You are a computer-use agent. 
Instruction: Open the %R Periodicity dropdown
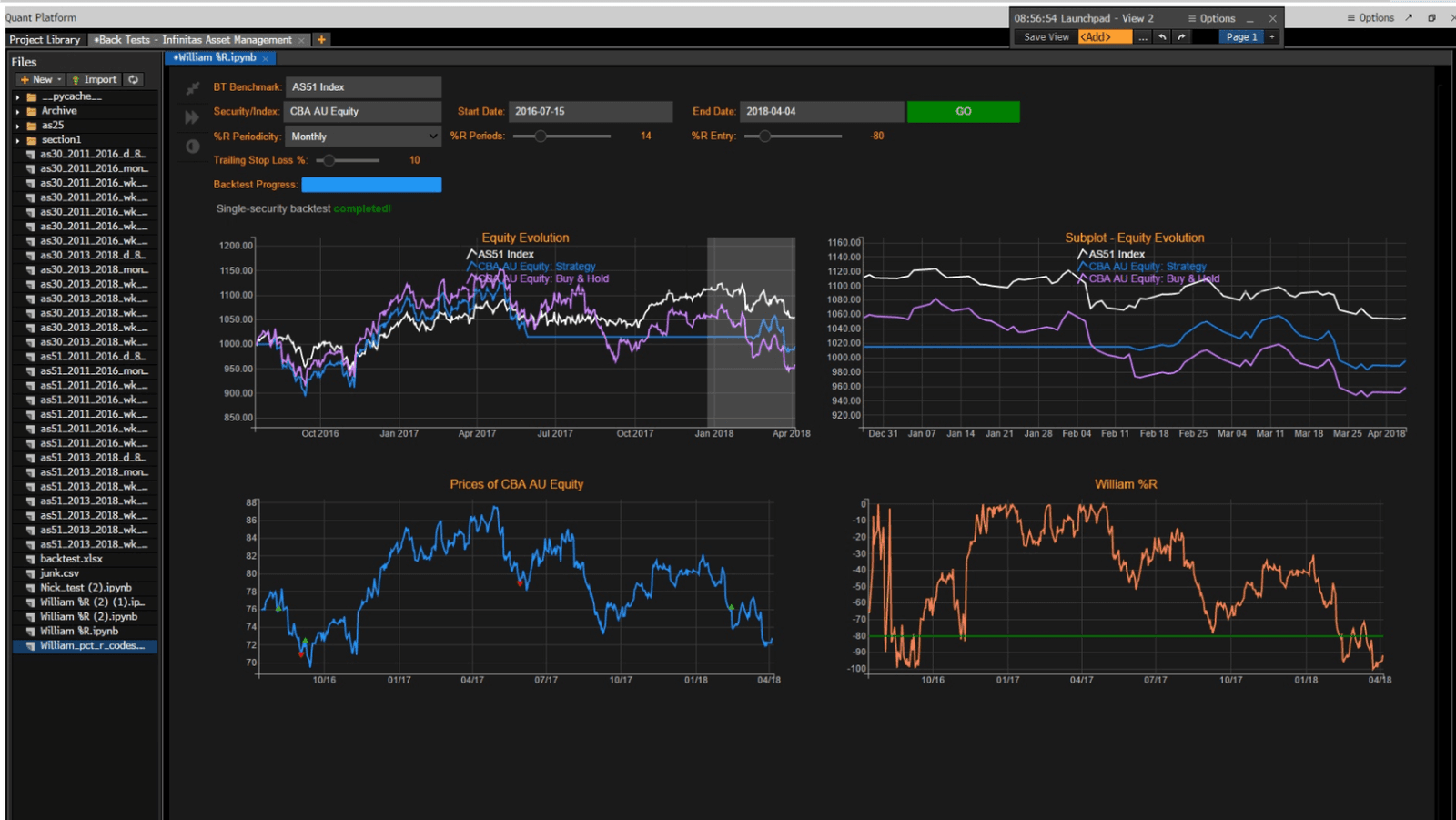point(363,137)
